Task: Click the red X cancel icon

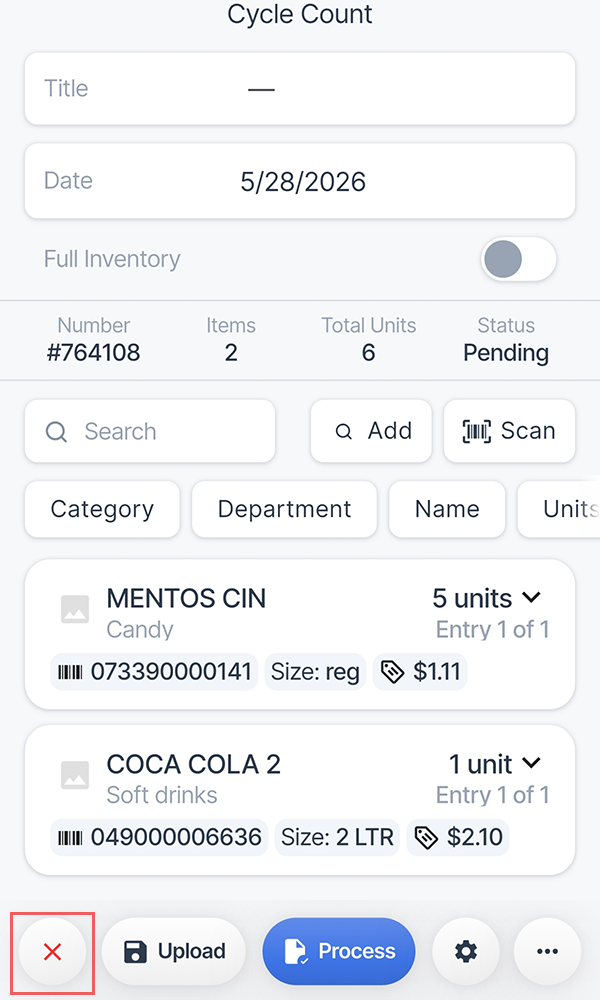Action: point(52,952)
